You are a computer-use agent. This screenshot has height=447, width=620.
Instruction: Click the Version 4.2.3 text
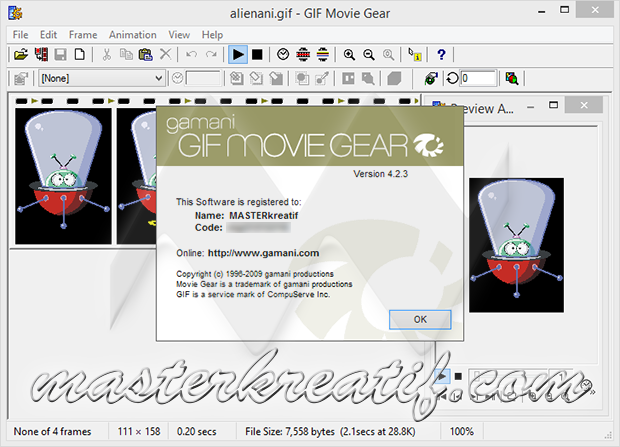380,174
